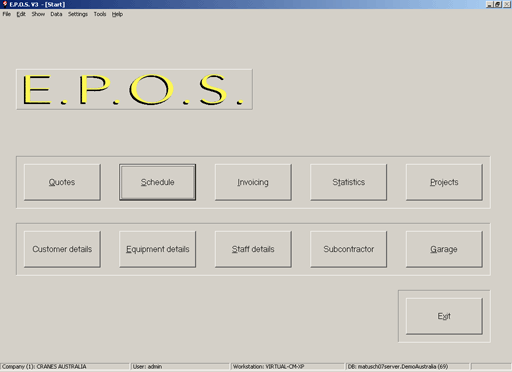512x372 pixels.
Task: Open the Garage module
Action: coord(444,249)
